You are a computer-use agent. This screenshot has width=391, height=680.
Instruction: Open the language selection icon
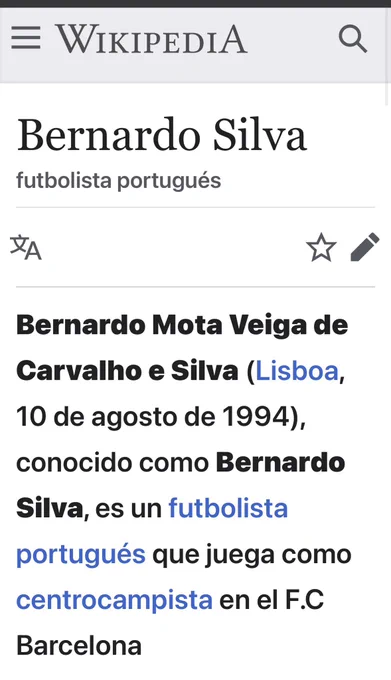26,247
